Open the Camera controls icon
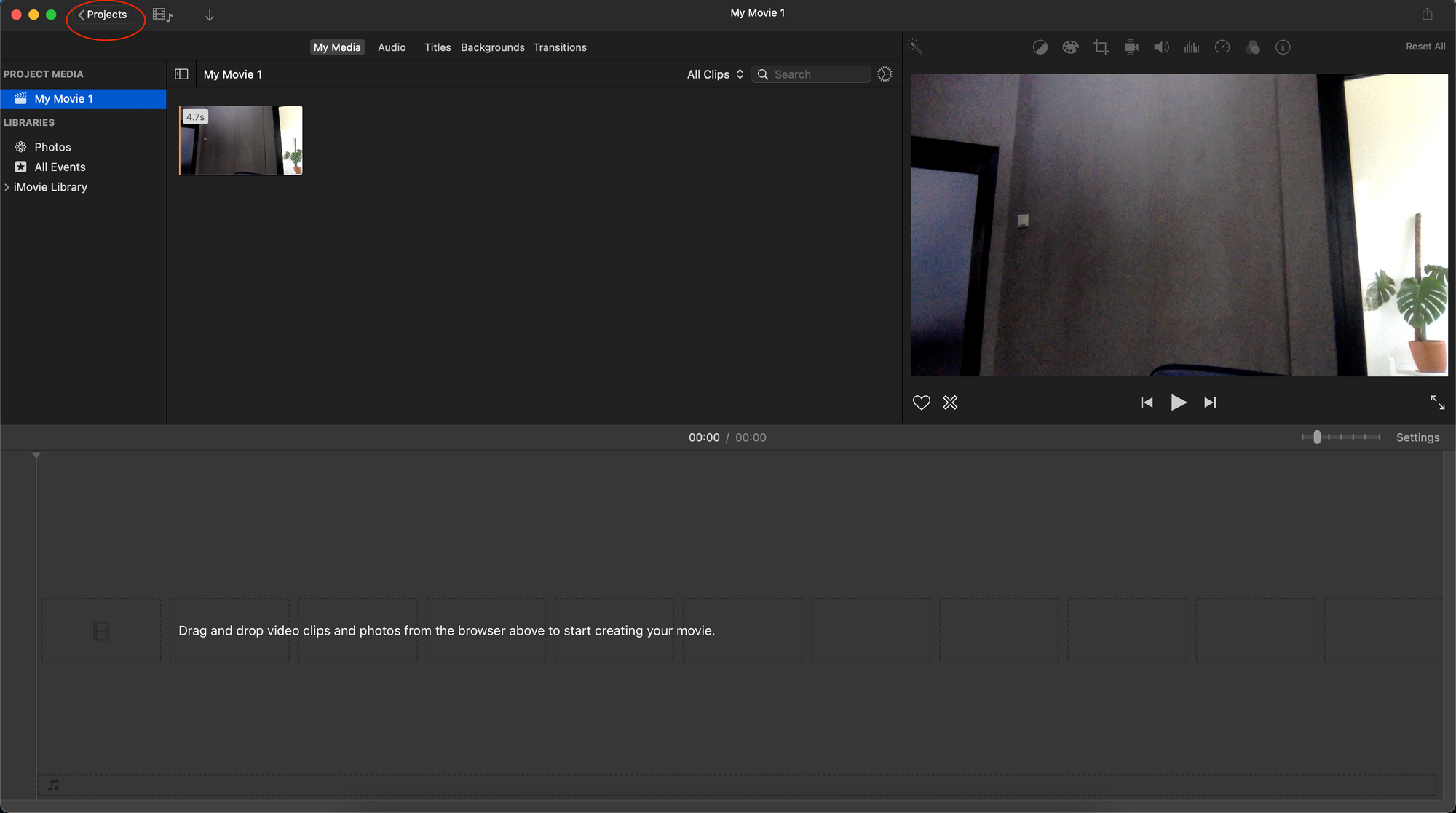 [1130, 47]
